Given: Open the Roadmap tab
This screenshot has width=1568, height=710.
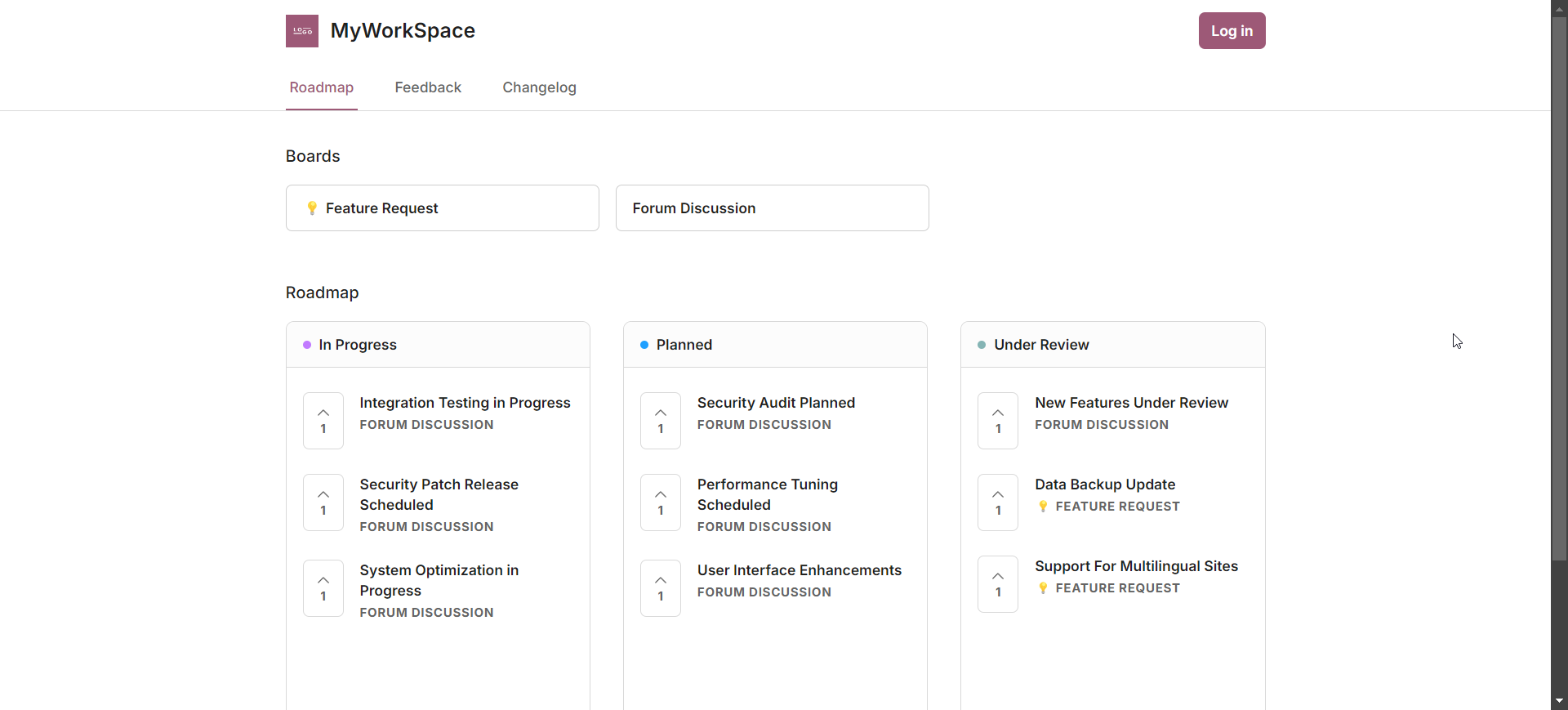Looking at the screenshot, I should (x=322, y=87).
